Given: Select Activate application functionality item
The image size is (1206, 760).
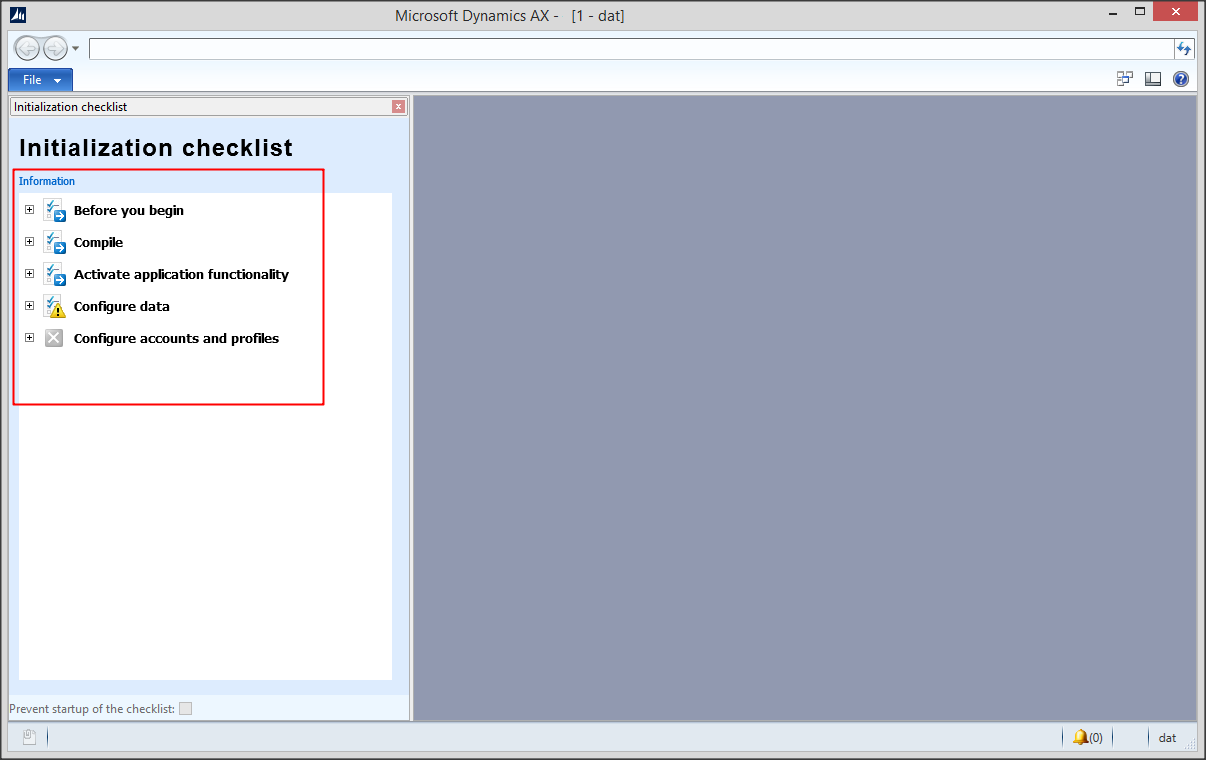Looking at the screenshot, I should pyautogui.click(x=181, y=274).
